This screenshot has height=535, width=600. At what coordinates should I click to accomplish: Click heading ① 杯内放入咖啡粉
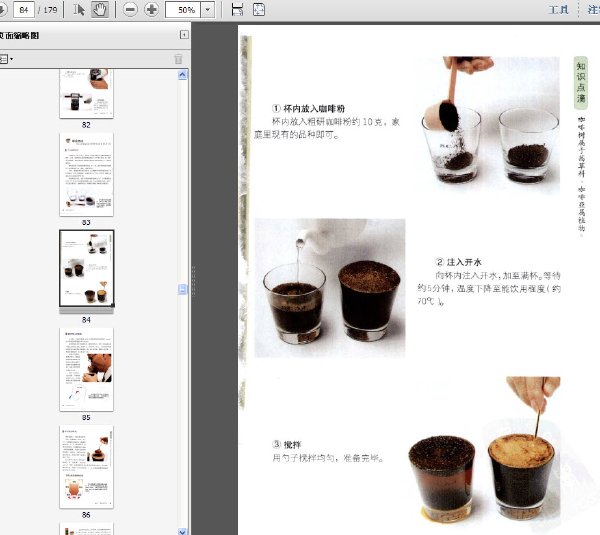308,108
